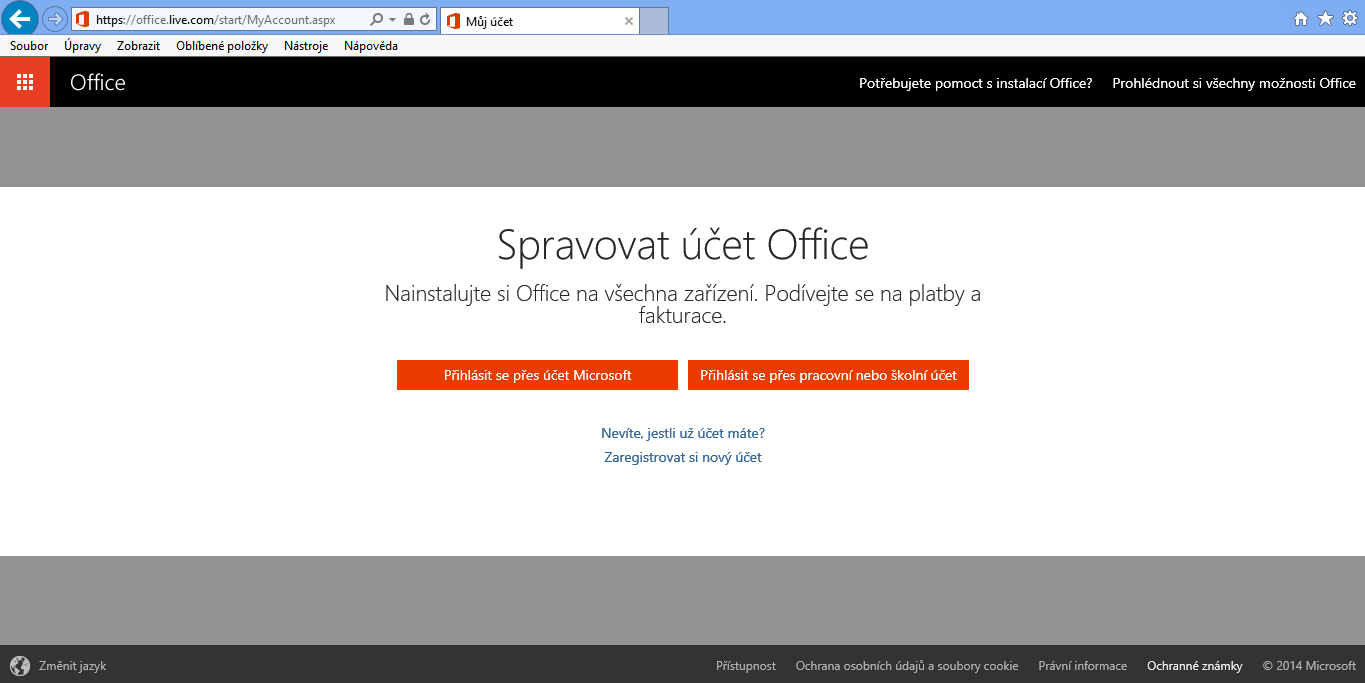Image resolution: width=1365 pixels, height=683 pixels.
Task: Click the Spravovat účet Office heading
Action: [683, 246]
